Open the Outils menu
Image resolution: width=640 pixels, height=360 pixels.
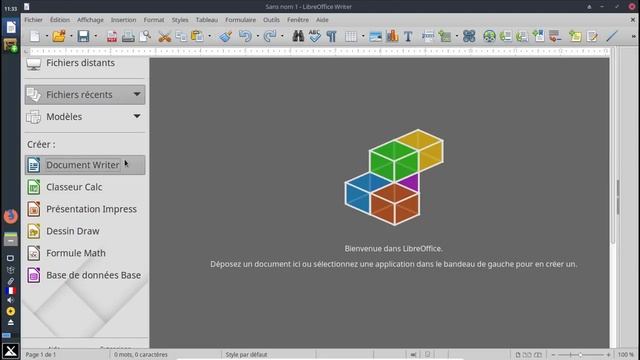click(x=271, y=20)
